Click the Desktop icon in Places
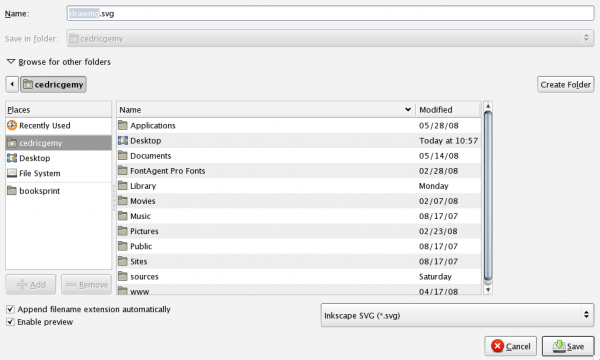Viewport: 600px width, 360px height. coord(12,158)
